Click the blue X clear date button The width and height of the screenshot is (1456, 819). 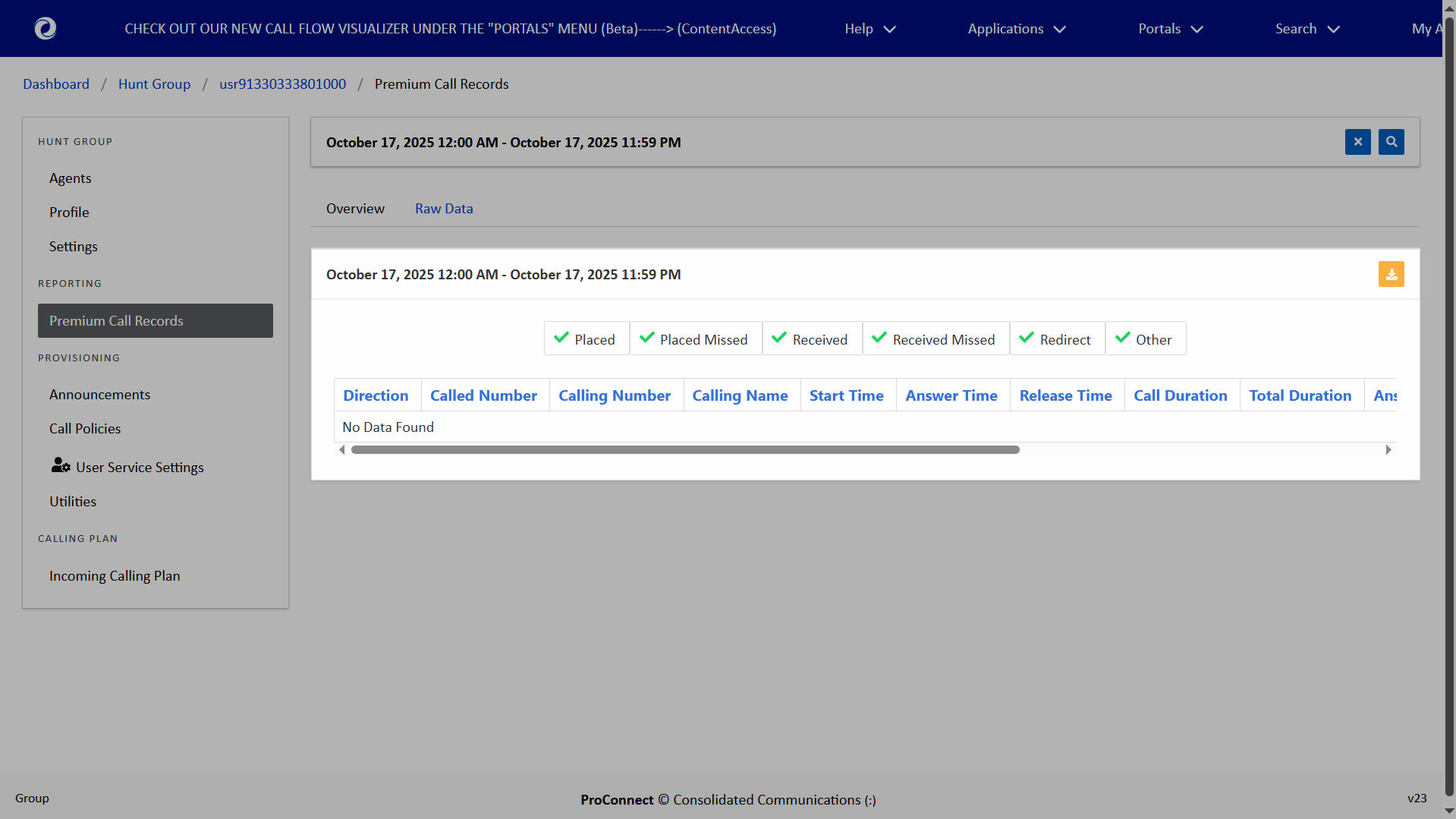click(1357, 142)
